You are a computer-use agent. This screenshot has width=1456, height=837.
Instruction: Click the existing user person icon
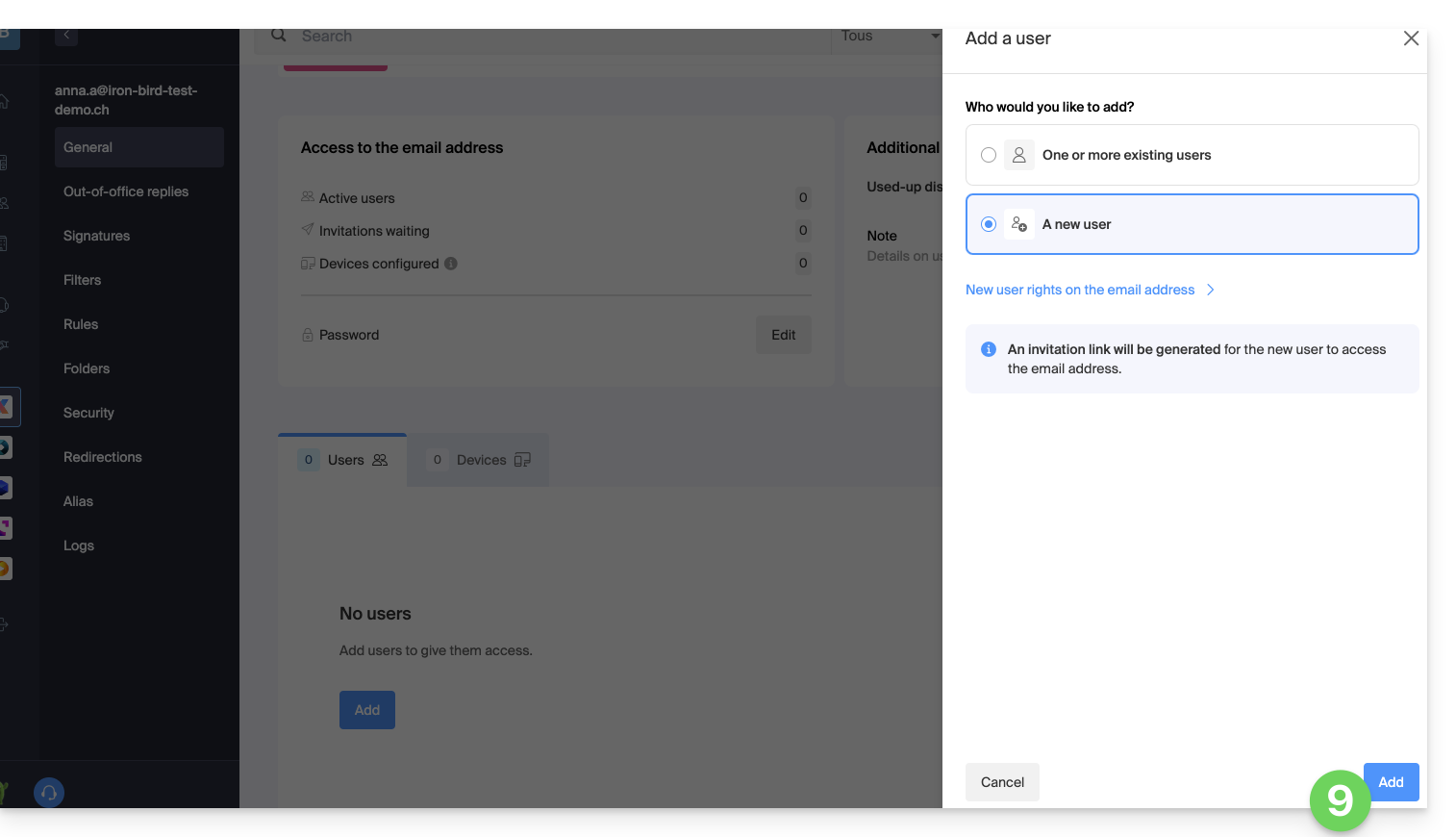tap(1019, 155)
